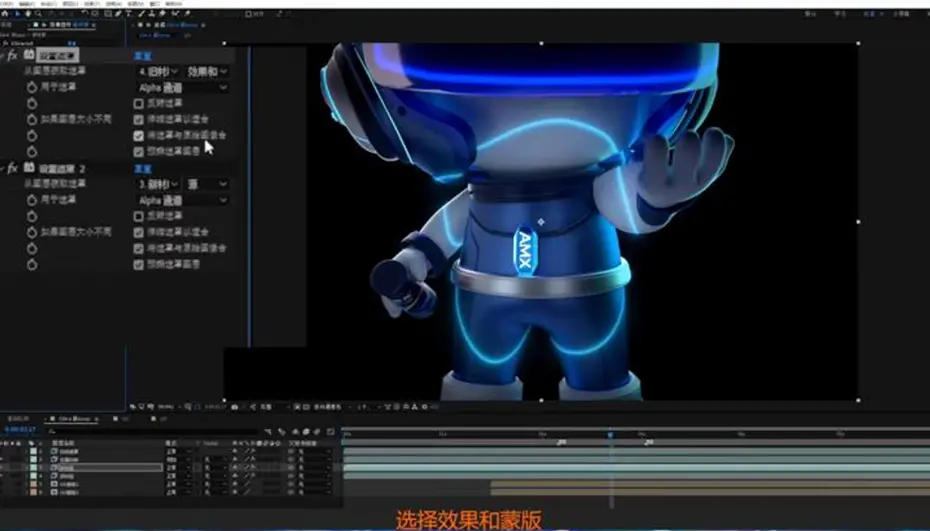
Task: Open the 编辑 menu in menu bar
Action: coord(27,4)
